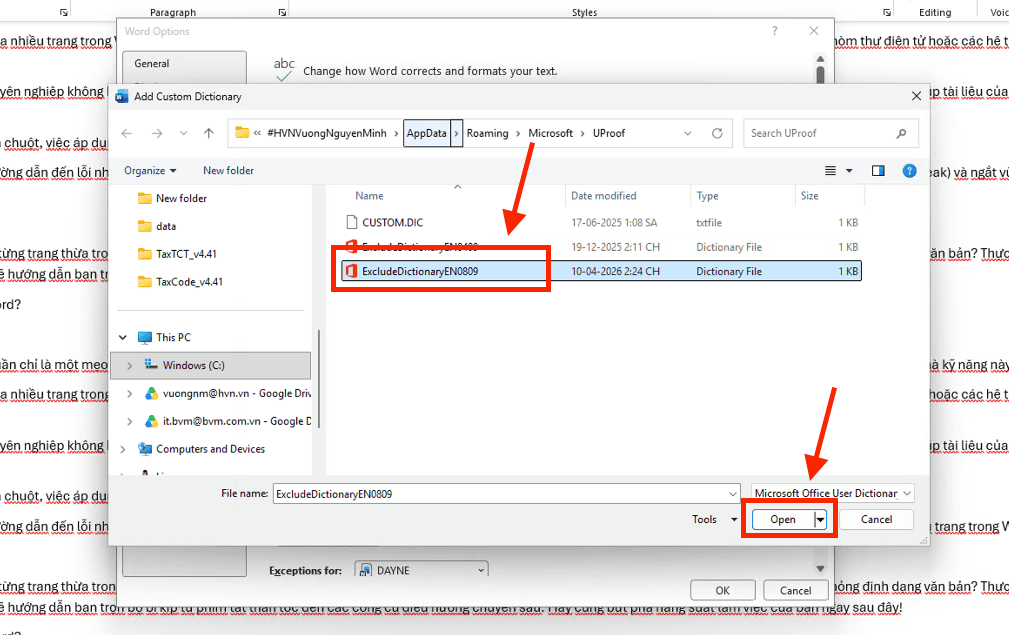
Task: Open the Styles dialog launcher in ribbon
Action: coord(887,12)
